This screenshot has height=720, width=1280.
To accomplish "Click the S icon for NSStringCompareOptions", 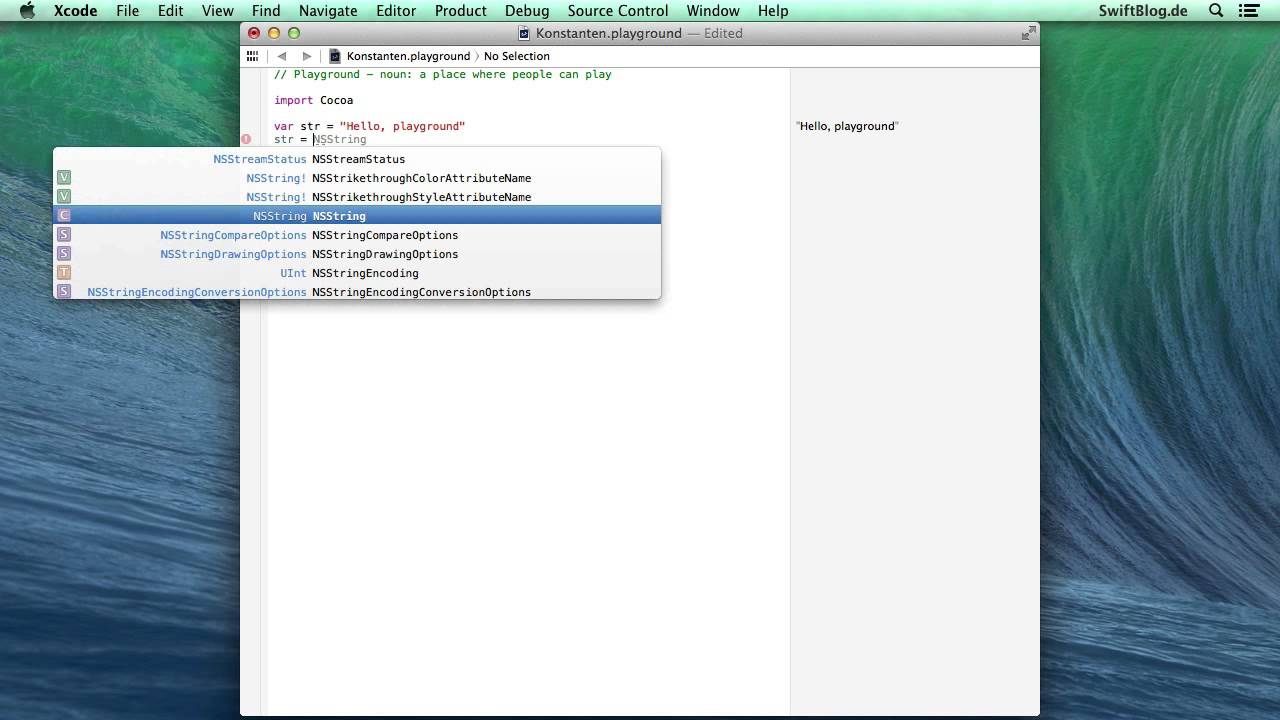I will click(x=64, y=235).
